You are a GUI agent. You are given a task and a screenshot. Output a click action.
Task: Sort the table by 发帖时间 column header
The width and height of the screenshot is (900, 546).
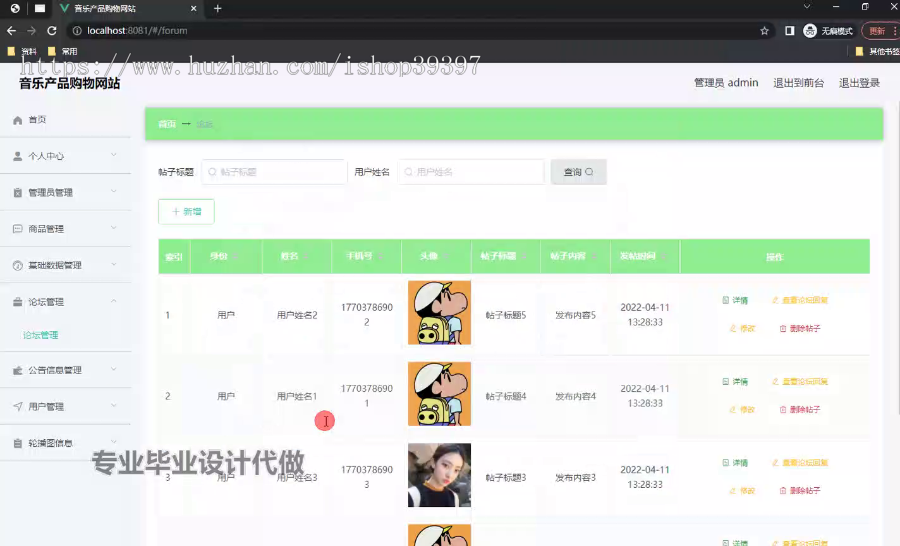coord(645,256)
